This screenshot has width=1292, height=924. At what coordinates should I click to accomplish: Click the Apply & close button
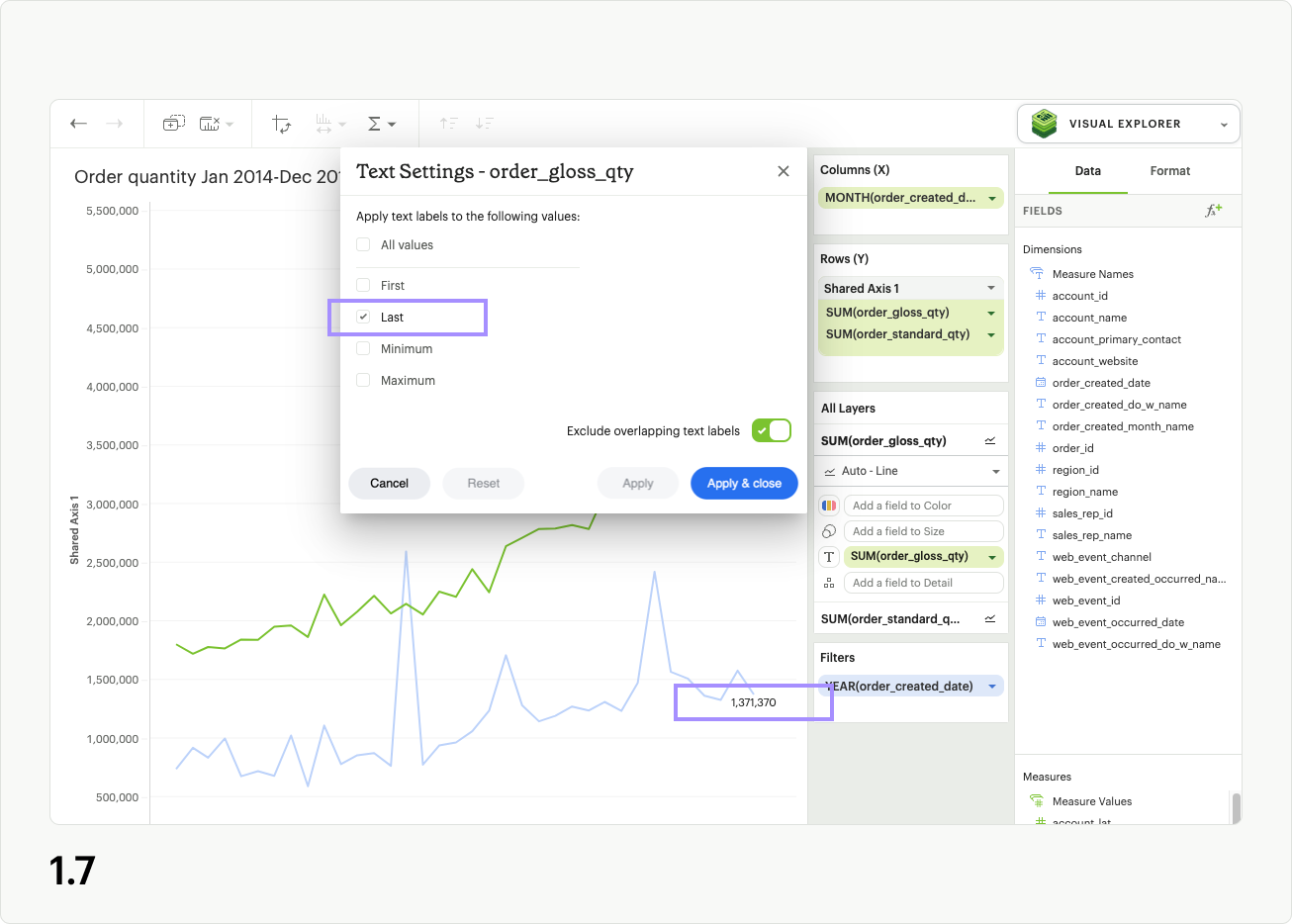(744, 483)
